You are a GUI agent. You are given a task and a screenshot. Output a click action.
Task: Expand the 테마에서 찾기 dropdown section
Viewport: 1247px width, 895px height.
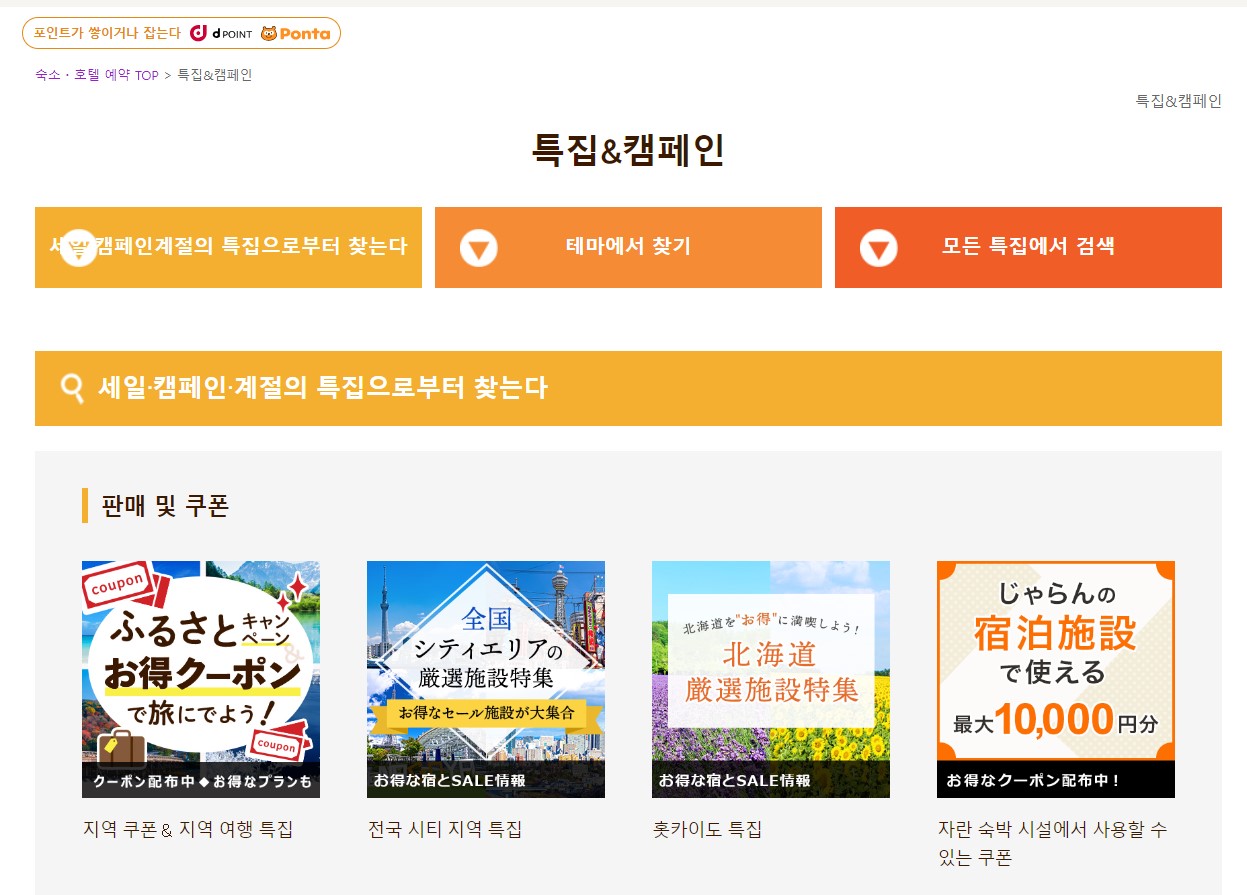pos(628,247)
